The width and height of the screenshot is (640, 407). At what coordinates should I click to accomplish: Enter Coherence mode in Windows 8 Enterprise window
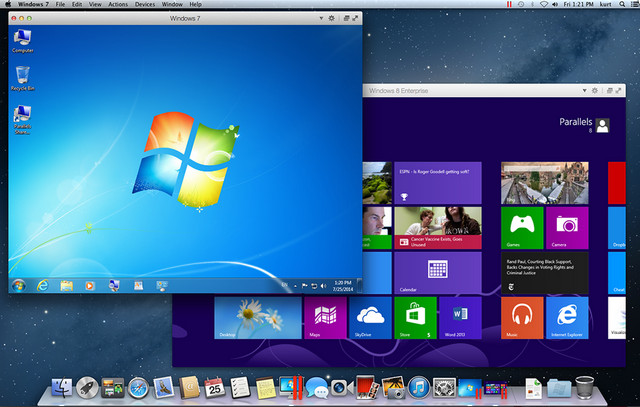point(609,91)
